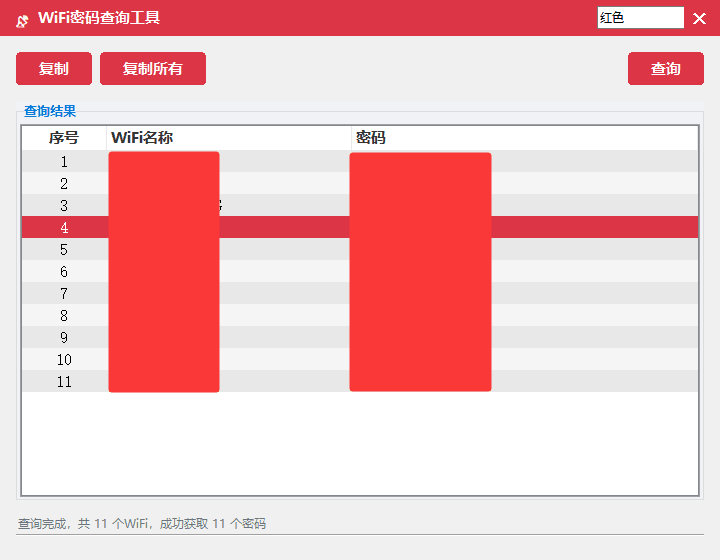Click the 查询结果 group label
Viewport: 720px width, 560px height.
coord(50,111)
